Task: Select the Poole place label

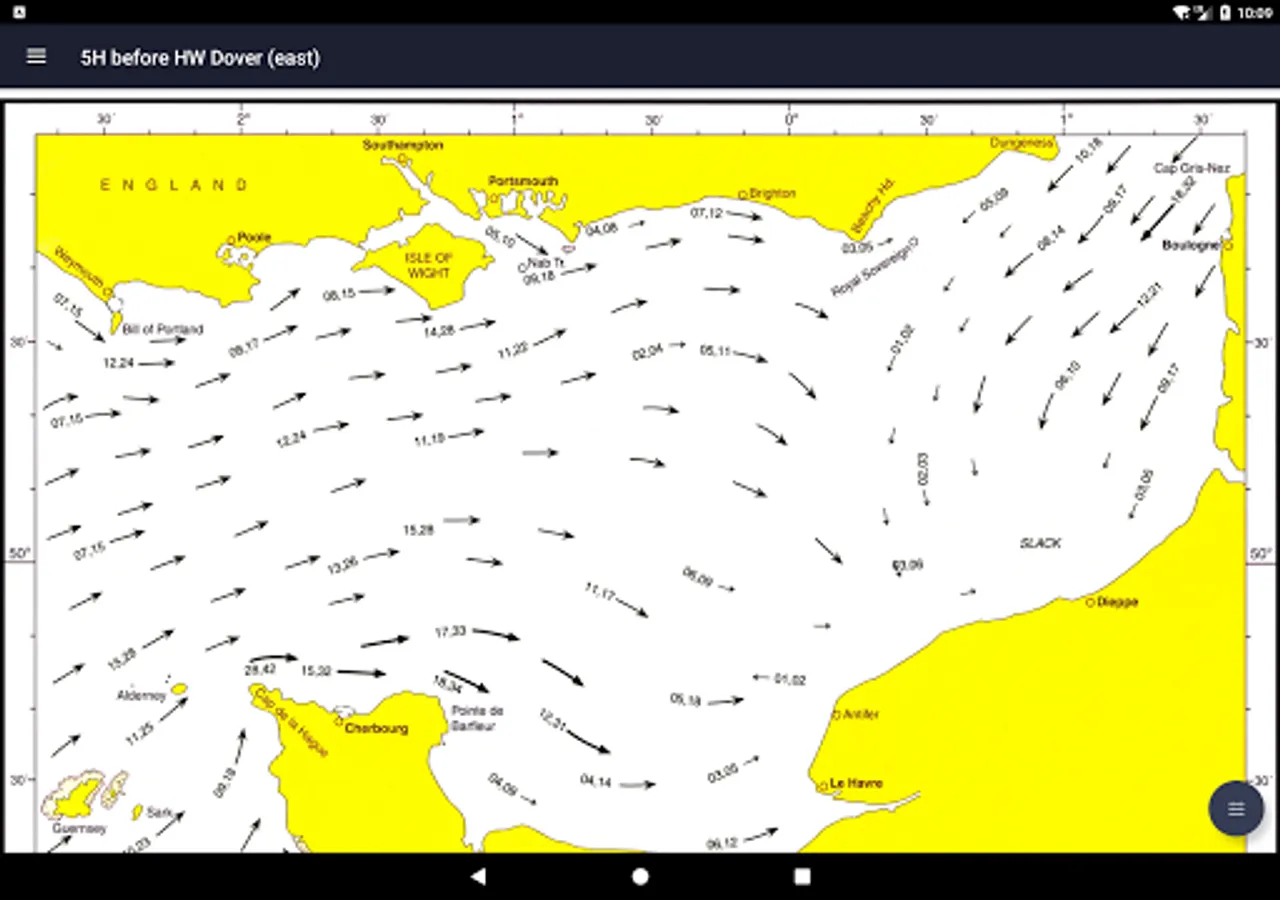Action: tap(254, 237)
